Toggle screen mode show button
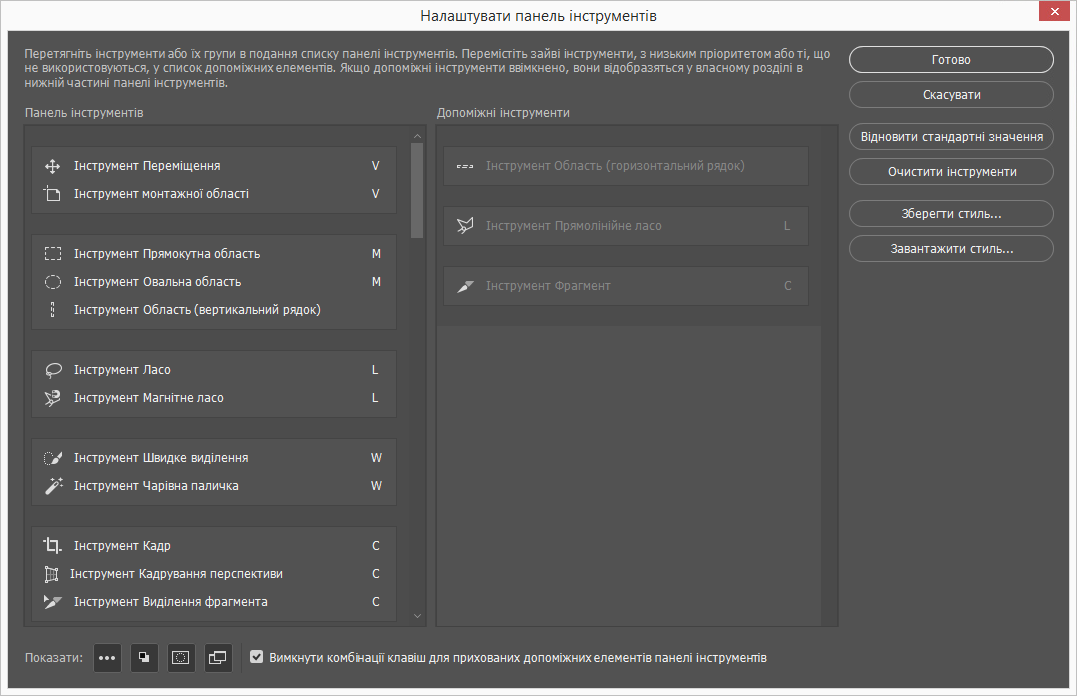The image size is (1077, 696). point(218,658)
